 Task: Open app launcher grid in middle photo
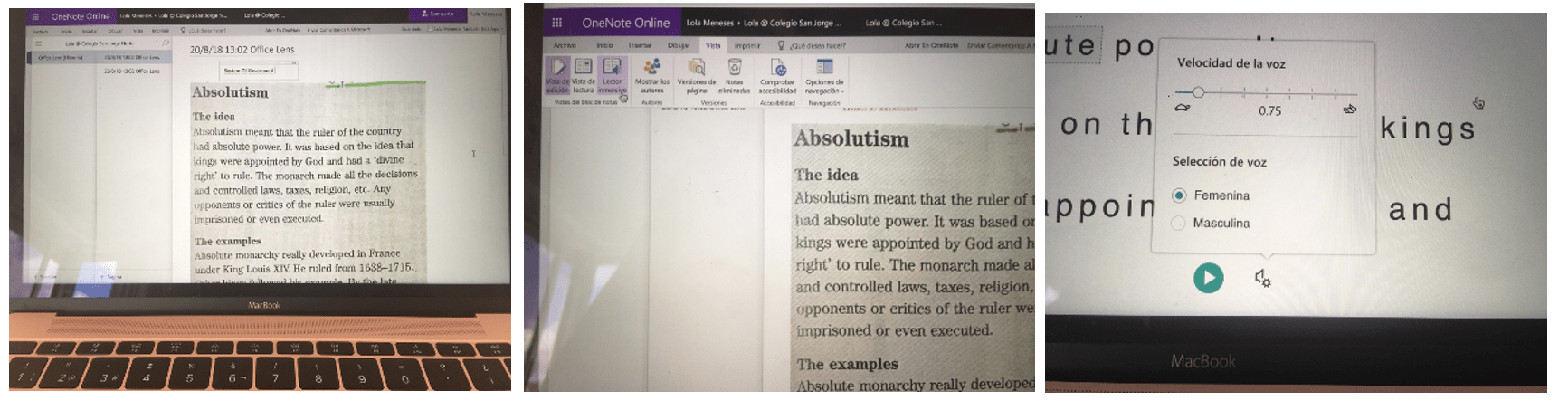pos(556,23)
